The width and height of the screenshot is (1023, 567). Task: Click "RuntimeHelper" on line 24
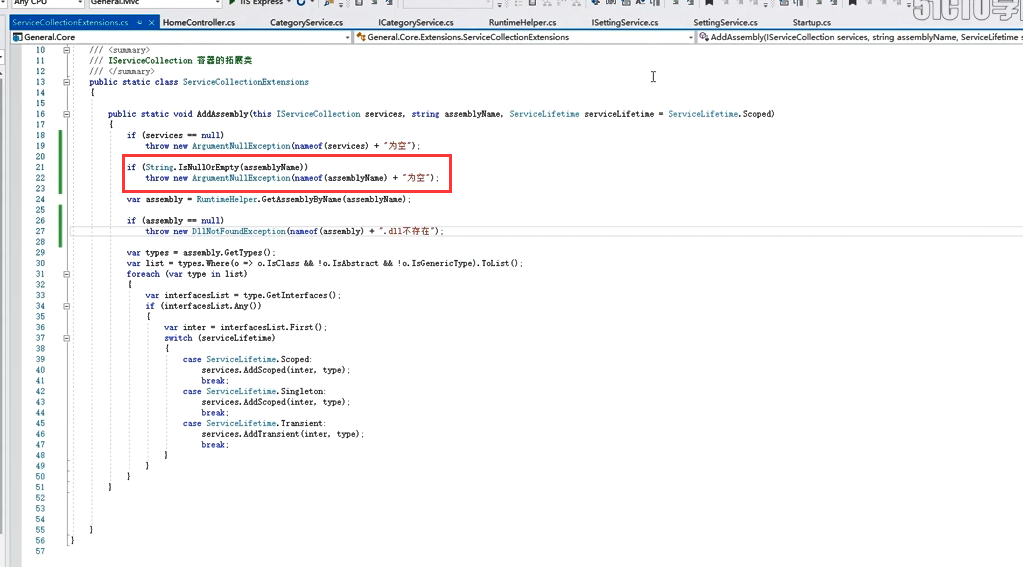click(227, 200)
